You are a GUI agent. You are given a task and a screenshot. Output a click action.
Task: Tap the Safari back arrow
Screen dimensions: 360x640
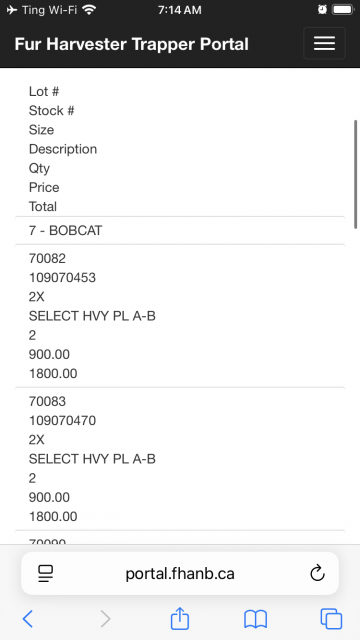pyautogui.click(x=28, y=619)
